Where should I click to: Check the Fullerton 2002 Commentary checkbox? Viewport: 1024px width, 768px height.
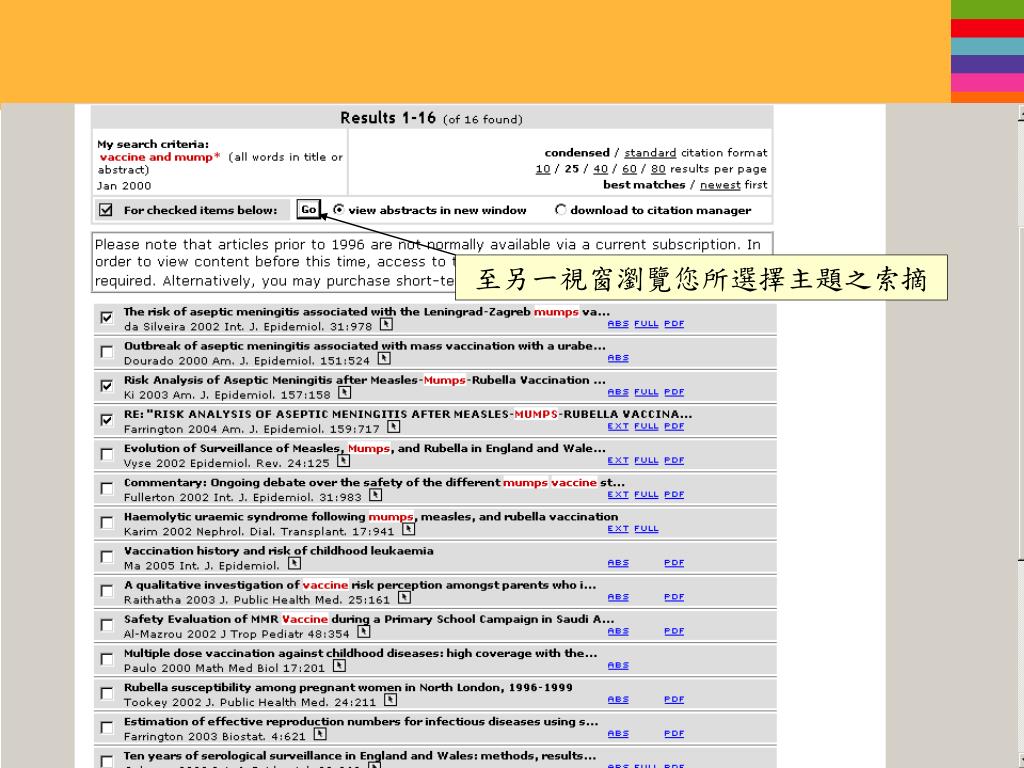point(106,488)
